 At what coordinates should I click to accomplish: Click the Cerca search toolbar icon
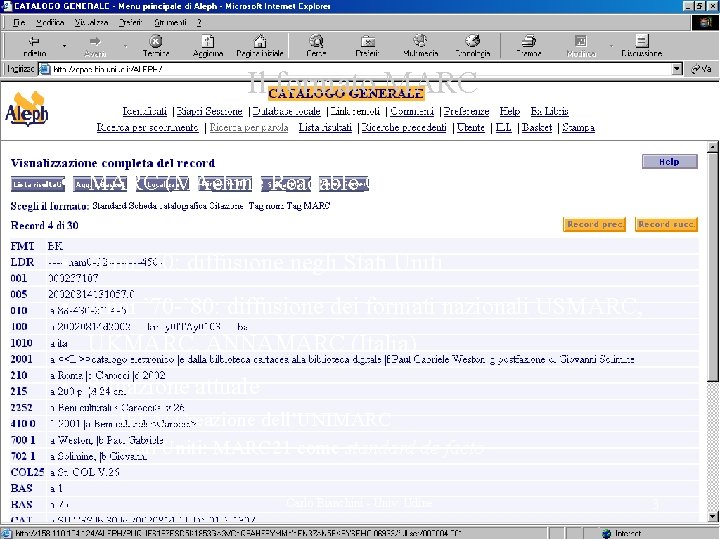pos(316,45)
